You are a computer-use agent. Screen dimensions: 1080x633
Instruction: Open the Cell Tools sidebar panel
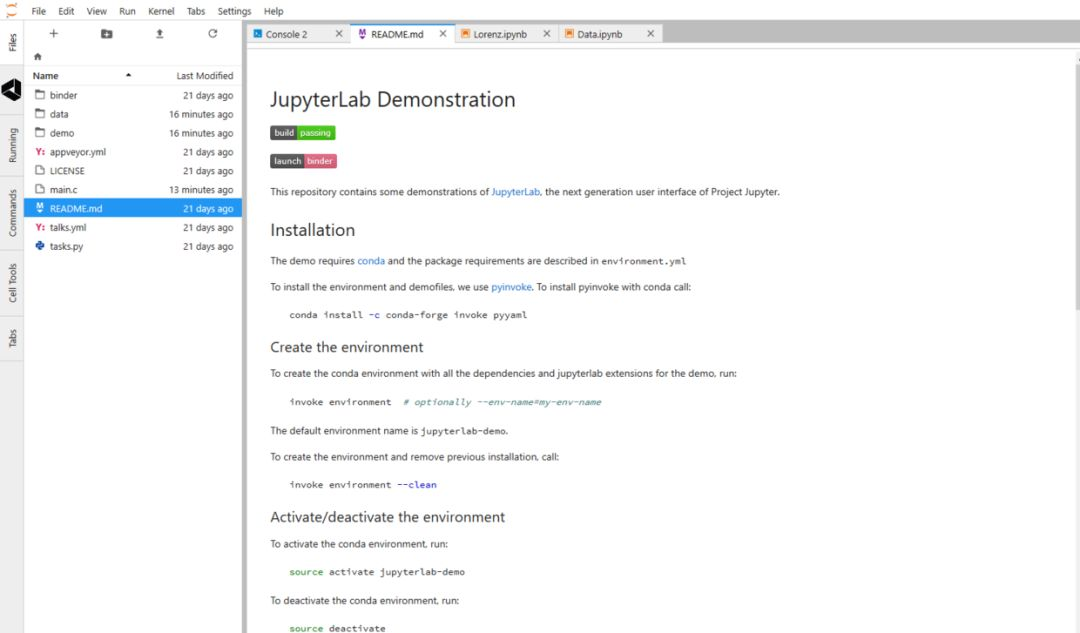(x=12, y=283)
